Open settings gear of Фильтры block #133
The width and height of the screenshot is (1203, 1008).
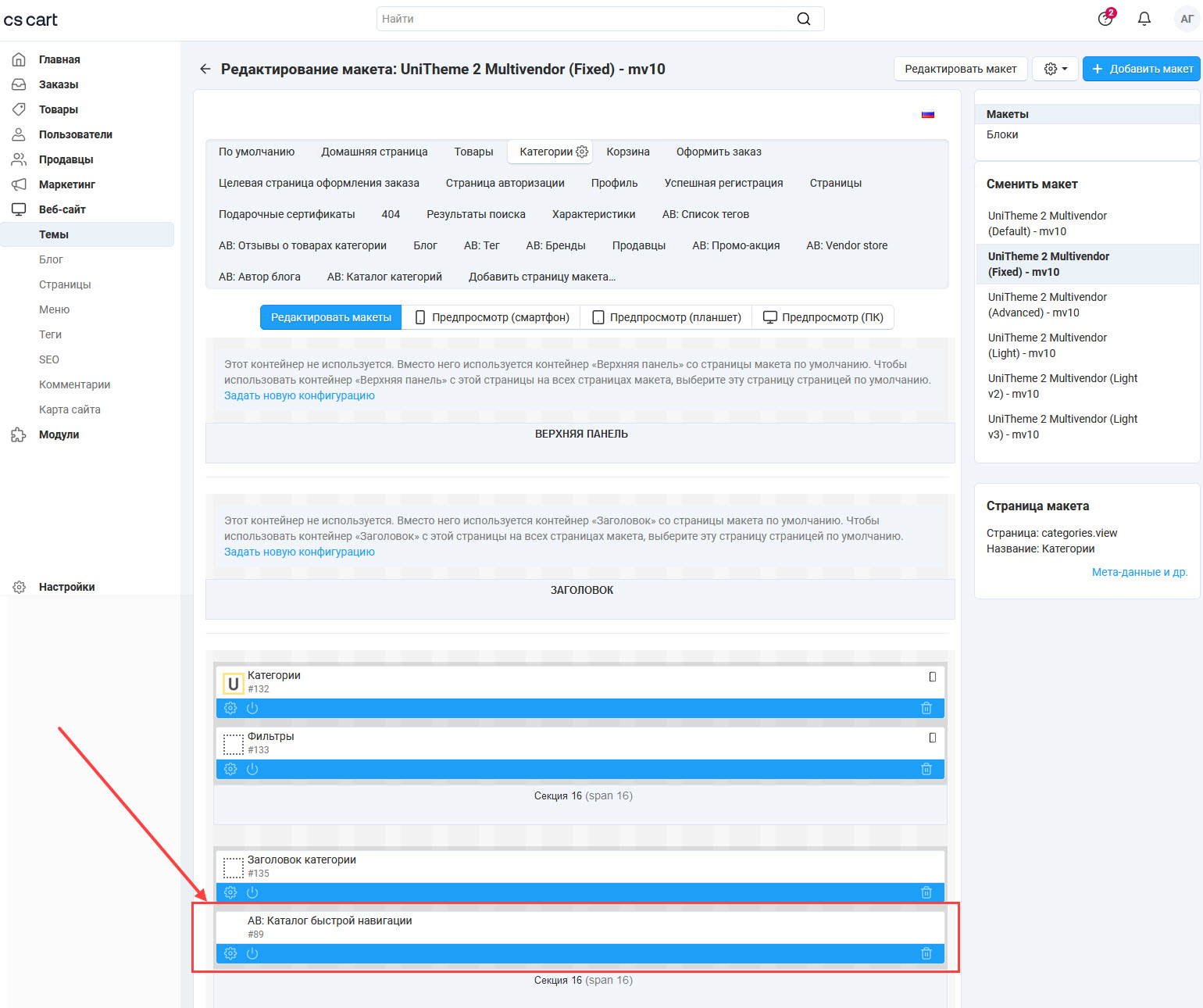(x=230, y=769)
